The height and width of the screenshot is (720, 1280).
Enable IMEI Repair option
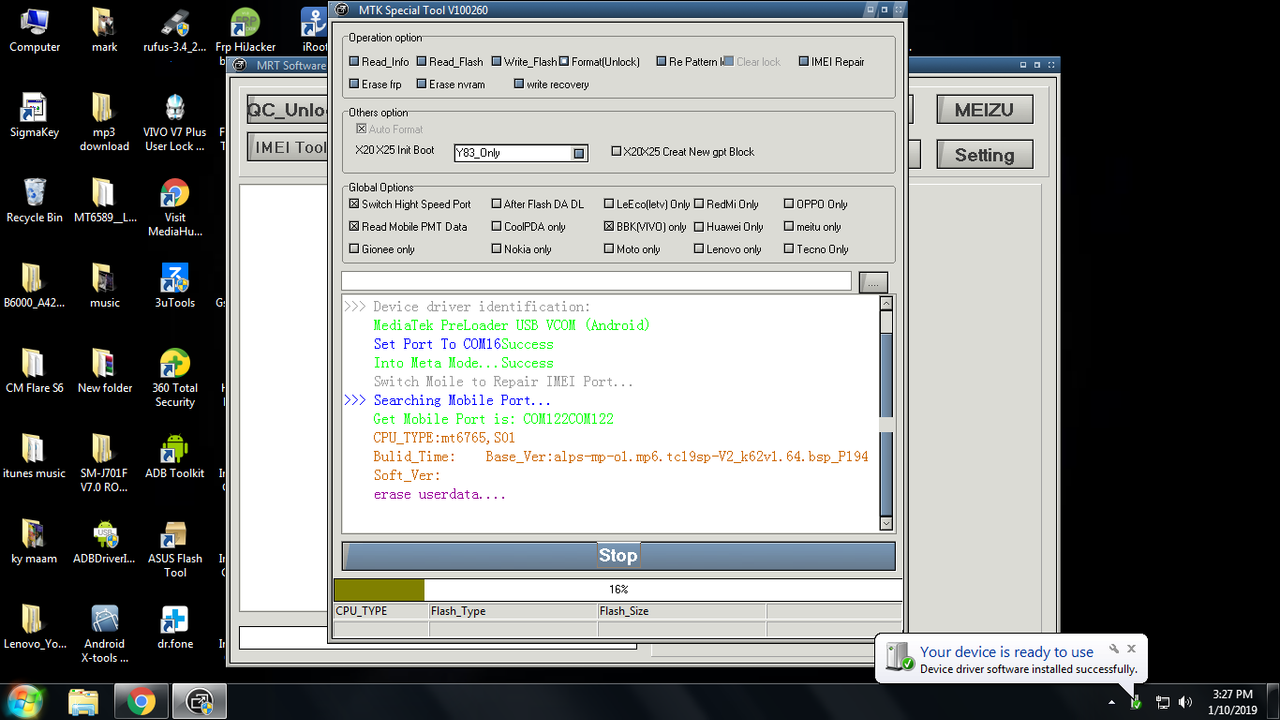click(831, 61)
